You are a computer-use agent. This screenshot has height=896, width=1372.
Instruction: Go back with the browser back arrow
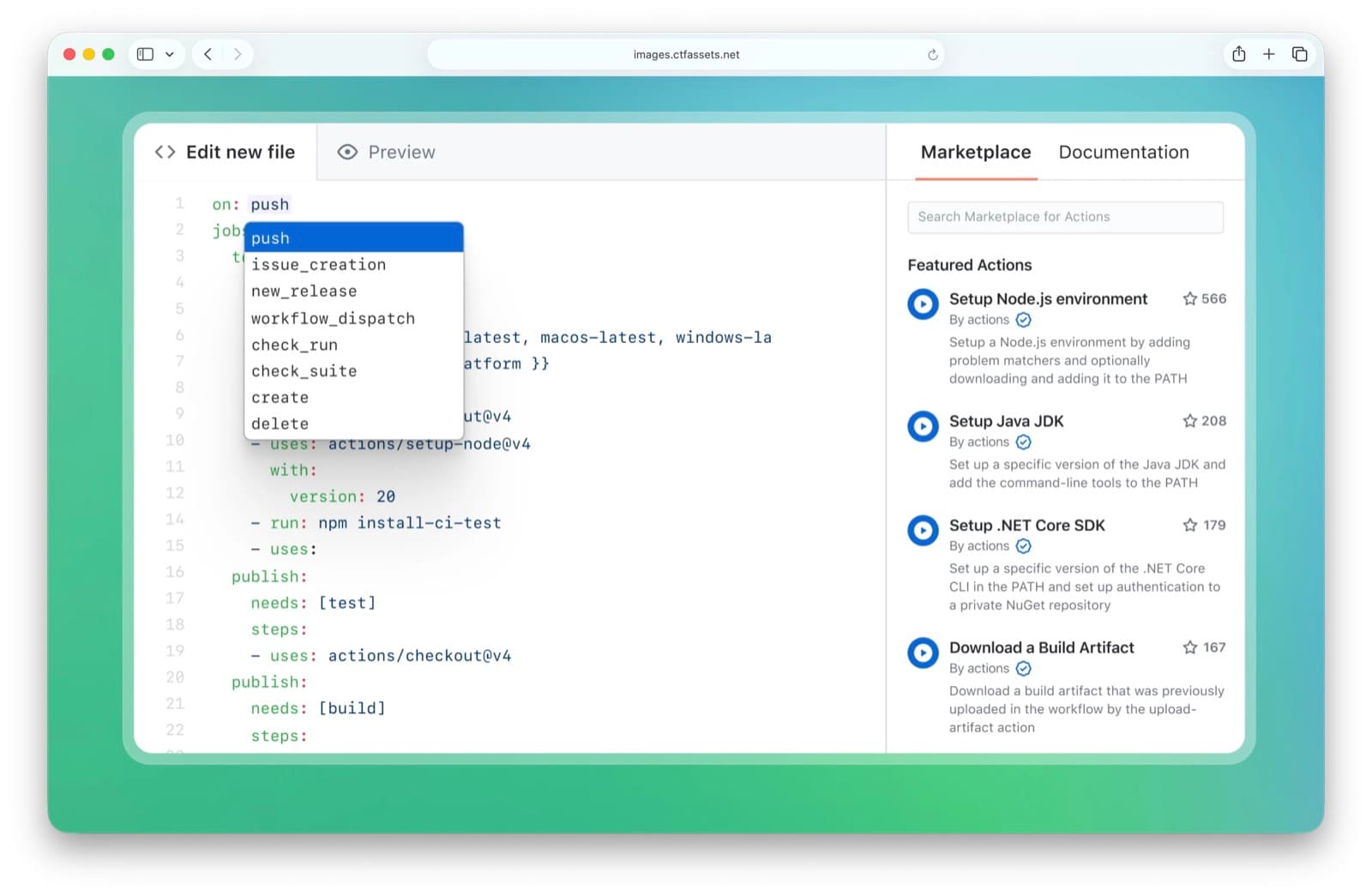pos(208,54)
